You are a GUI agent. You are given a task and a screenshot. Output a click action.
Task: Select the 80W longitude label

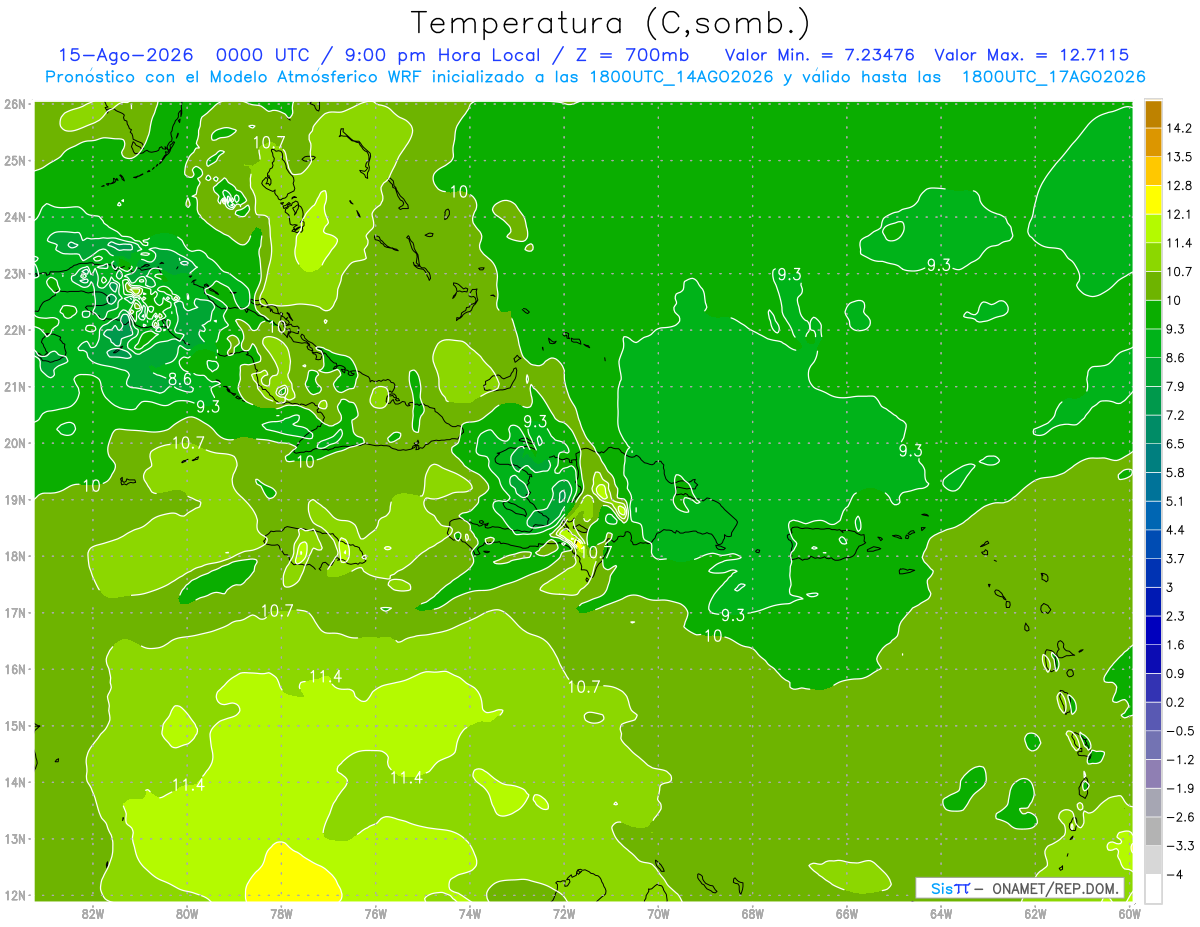pyautogui.click(x=186, y=913)
